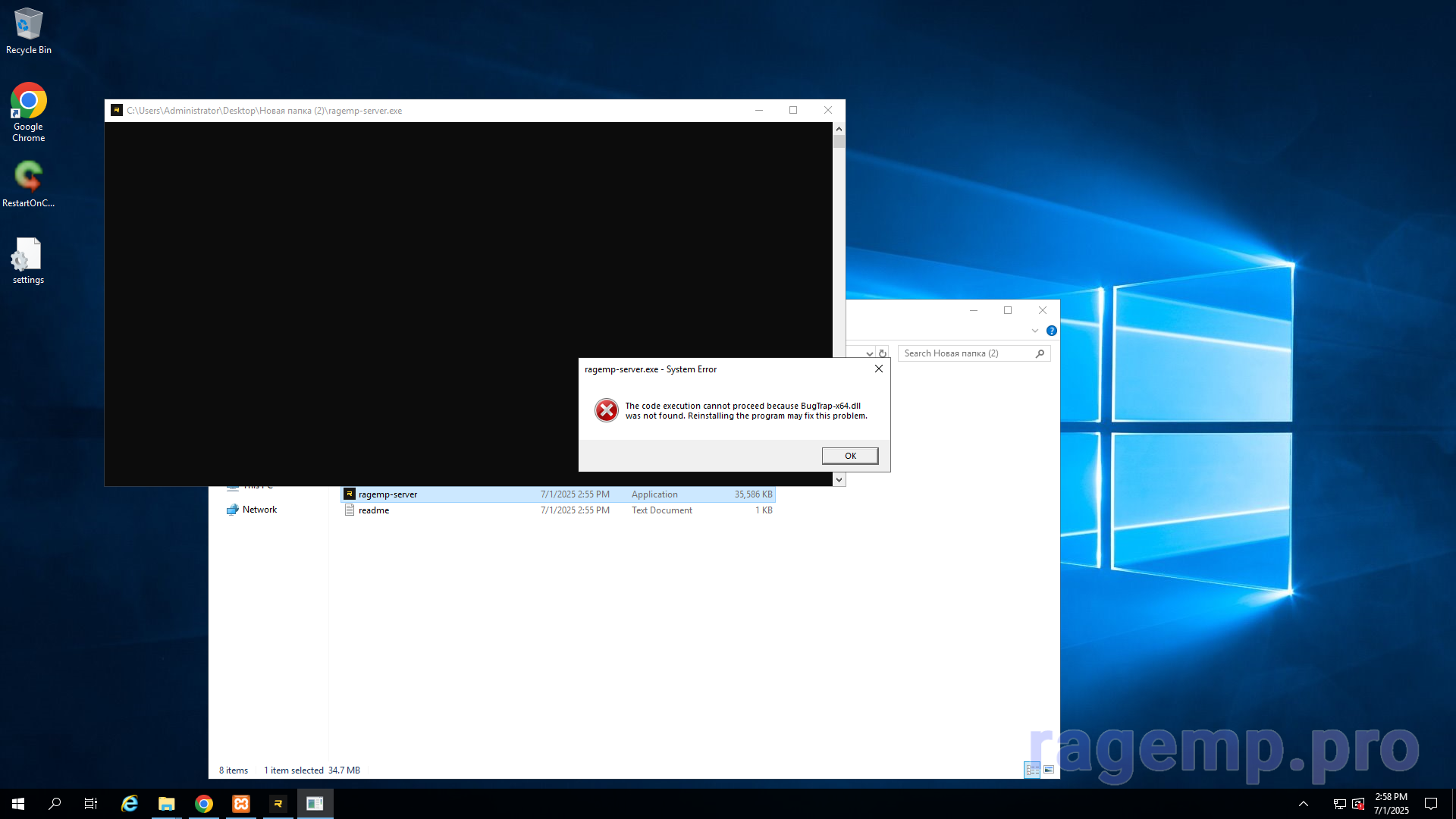The image size is (1456, 819).
Task: Open the address bar history dropdown
Action: (869, 353)
